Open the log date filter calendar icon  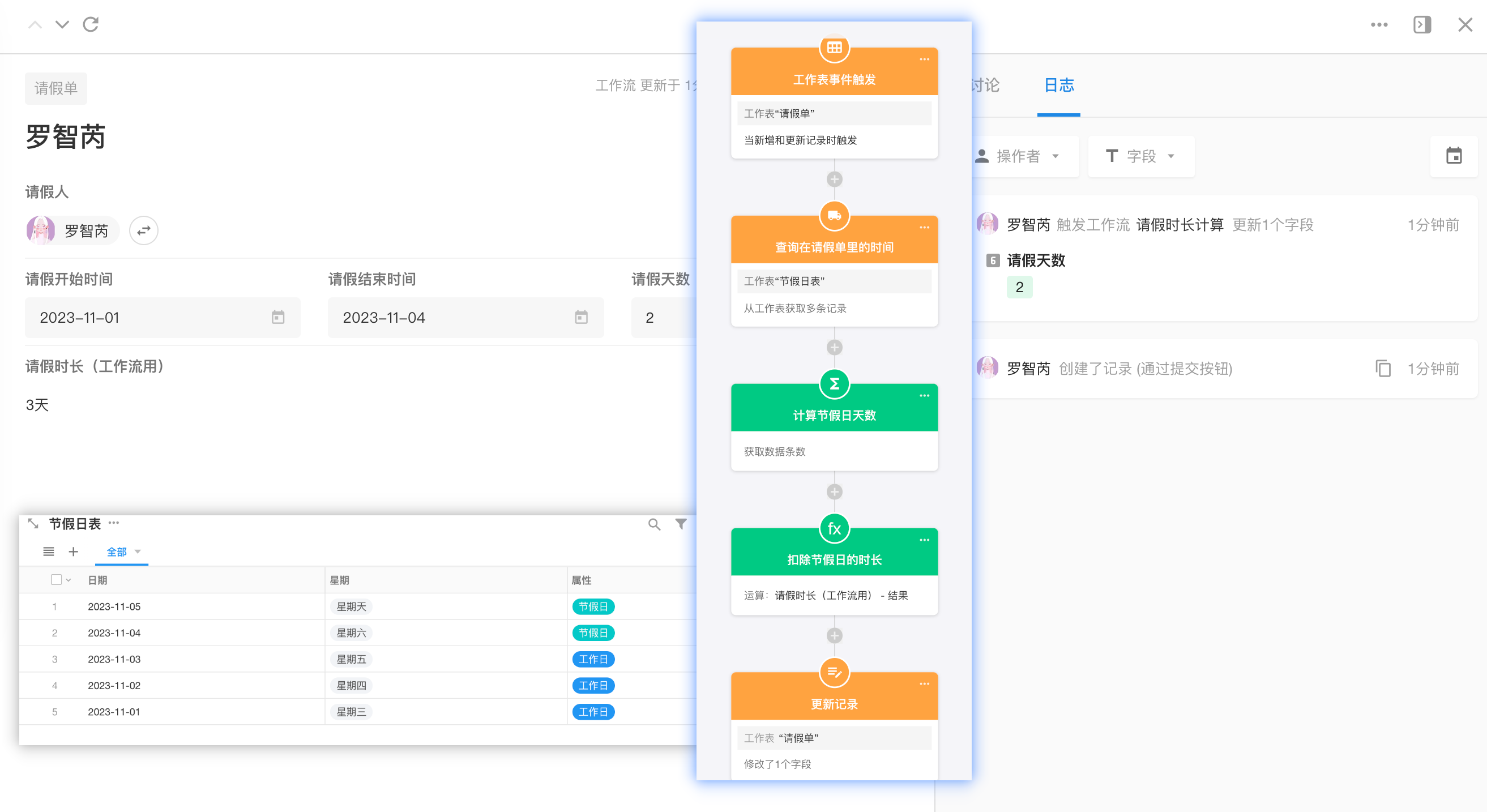[1453, 156]
